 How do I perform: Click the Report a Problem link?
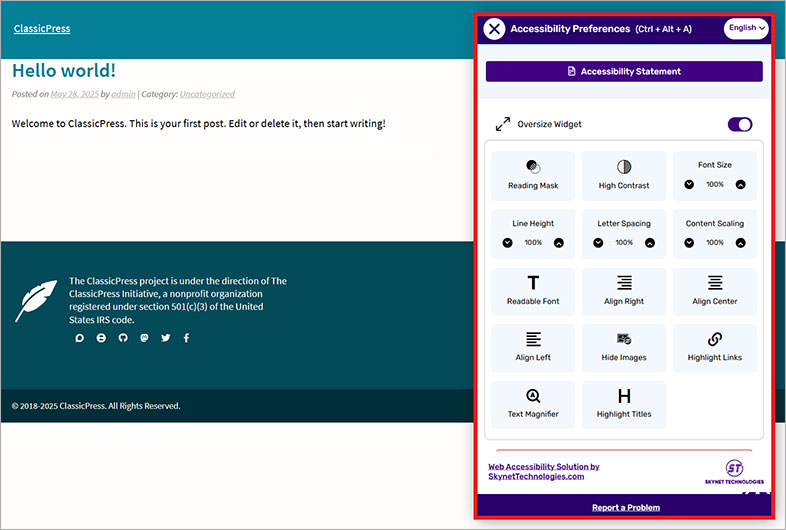pyautogui.click(x=625, y=508)
